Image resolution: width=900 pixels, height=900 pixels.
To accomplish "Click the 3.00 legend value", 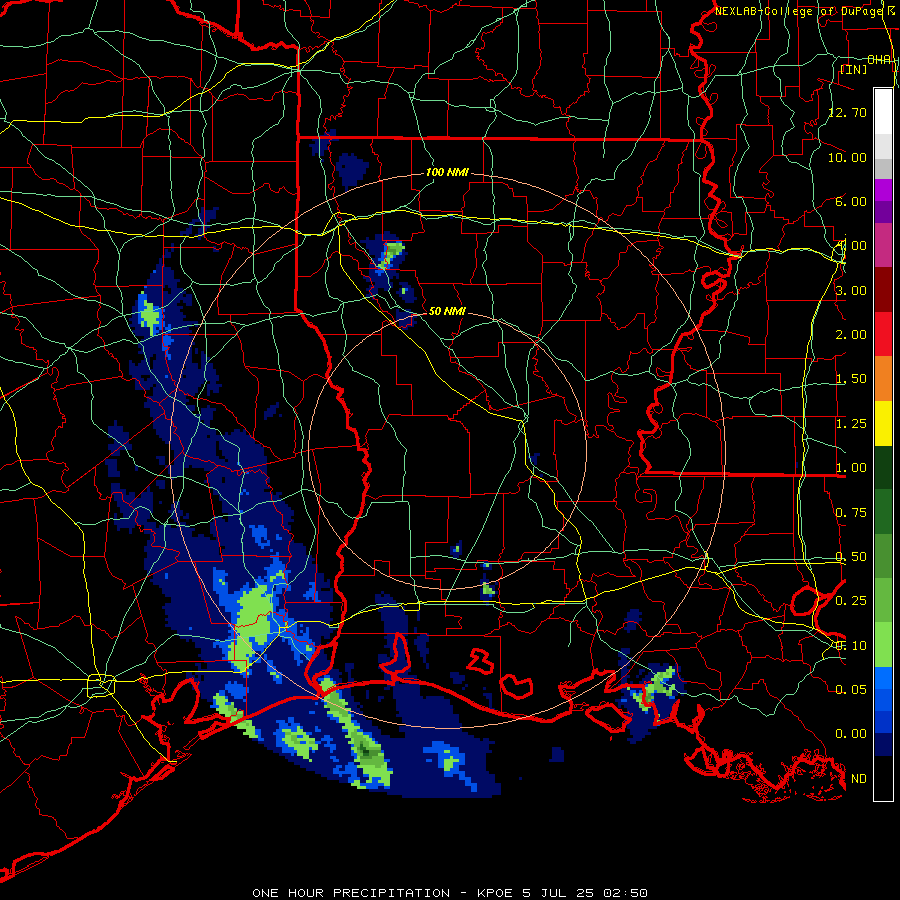I will [x=851, y=290].
